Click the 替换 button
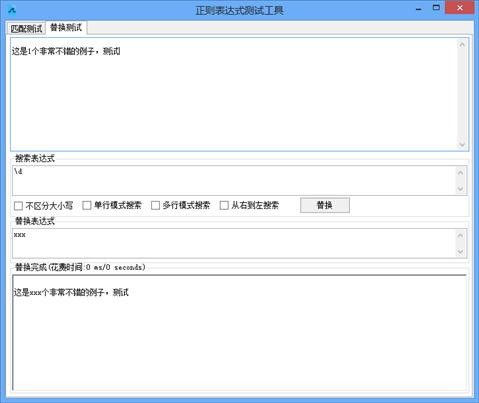 tap(325, 205)
